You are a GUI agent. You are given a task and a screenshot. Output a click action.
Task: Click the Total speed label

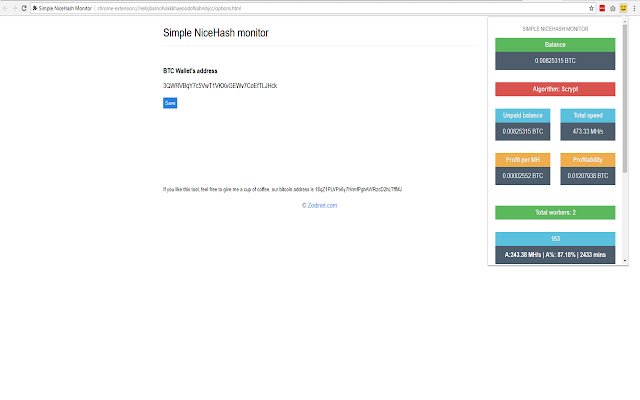pos(588,116)
